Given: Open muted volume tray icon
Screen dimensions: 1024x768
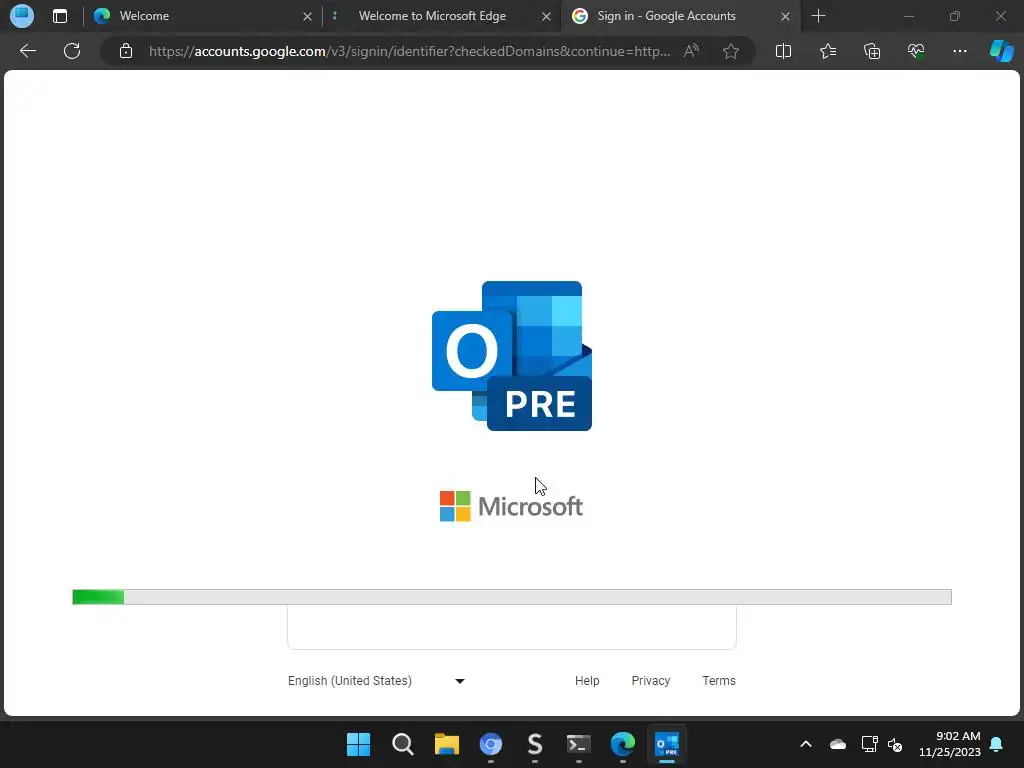Looking at the screenshot, I should click(x=895, y=744).
